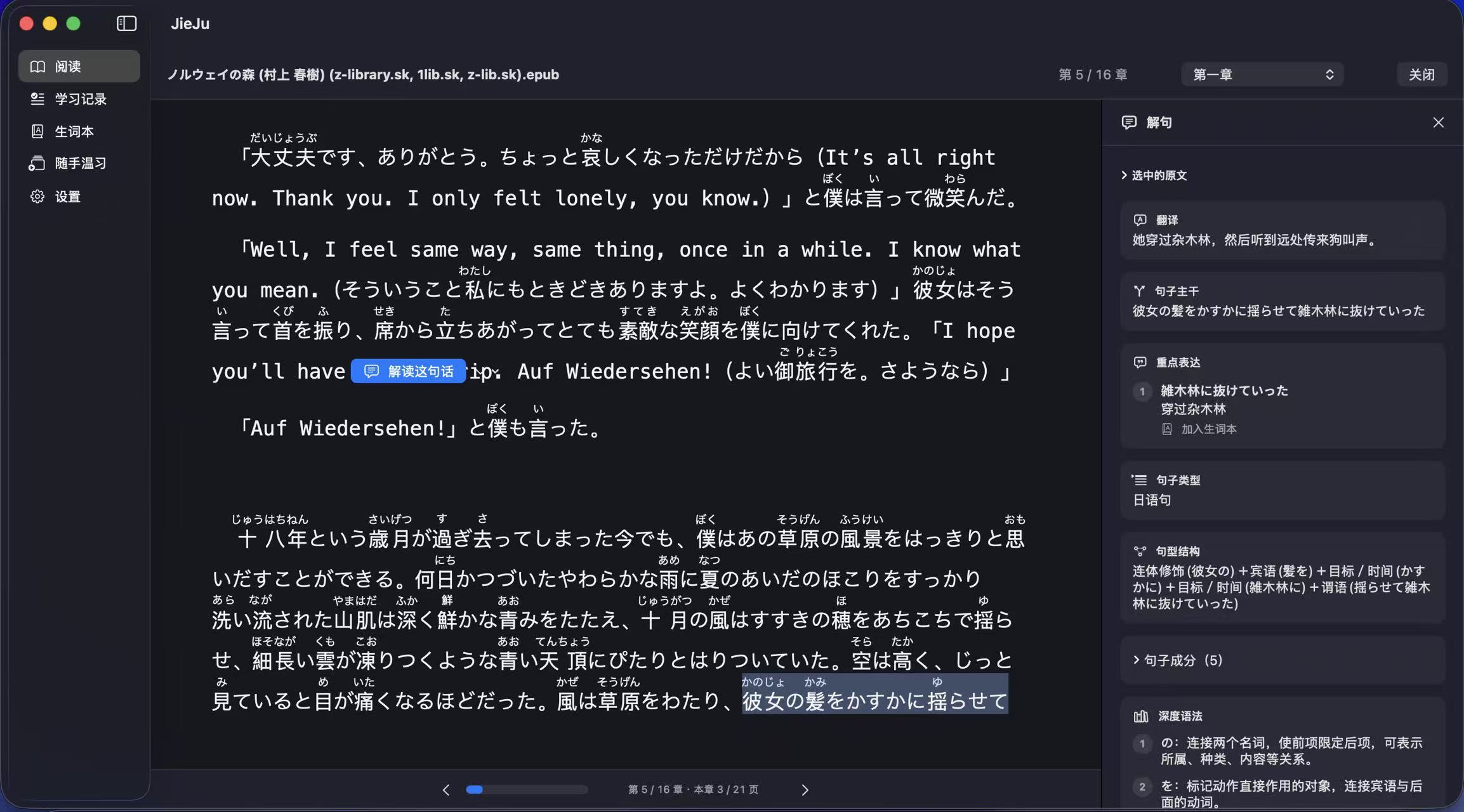Click the 解句 panel chat icon
Screen dimensions: 1464x812
[1129, 122]
